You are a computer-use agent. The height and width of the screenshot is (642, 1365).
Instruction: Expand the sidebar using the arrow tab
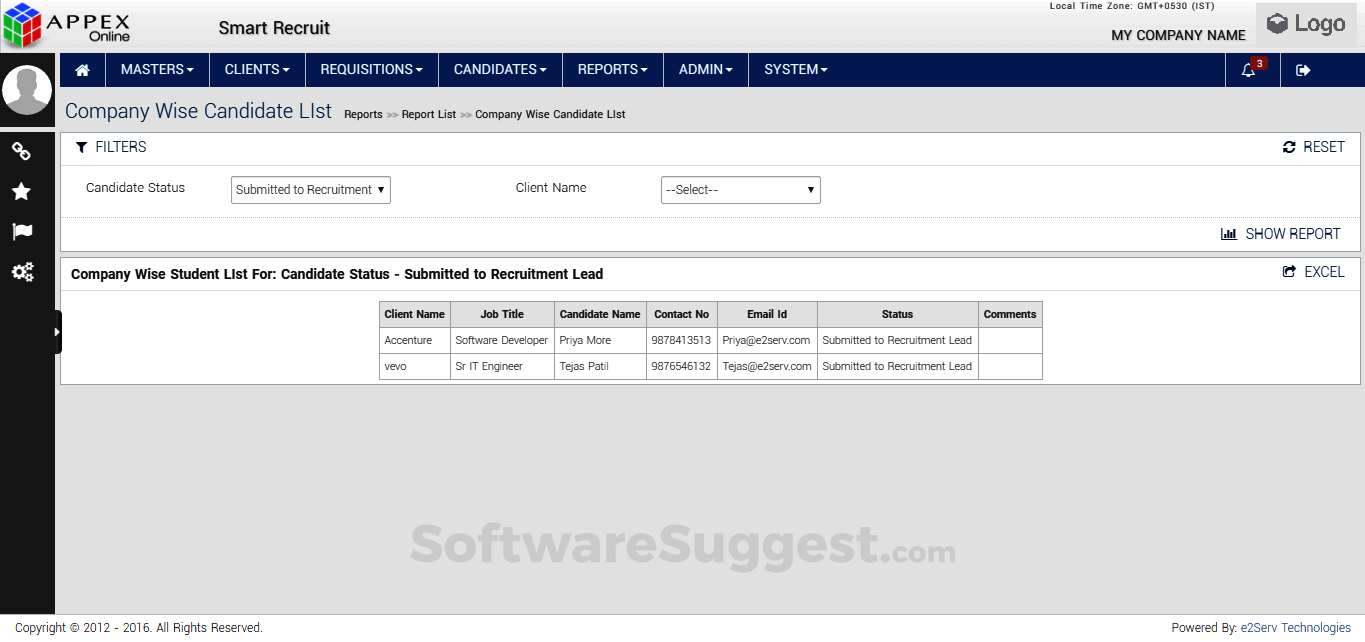point(57,330)
